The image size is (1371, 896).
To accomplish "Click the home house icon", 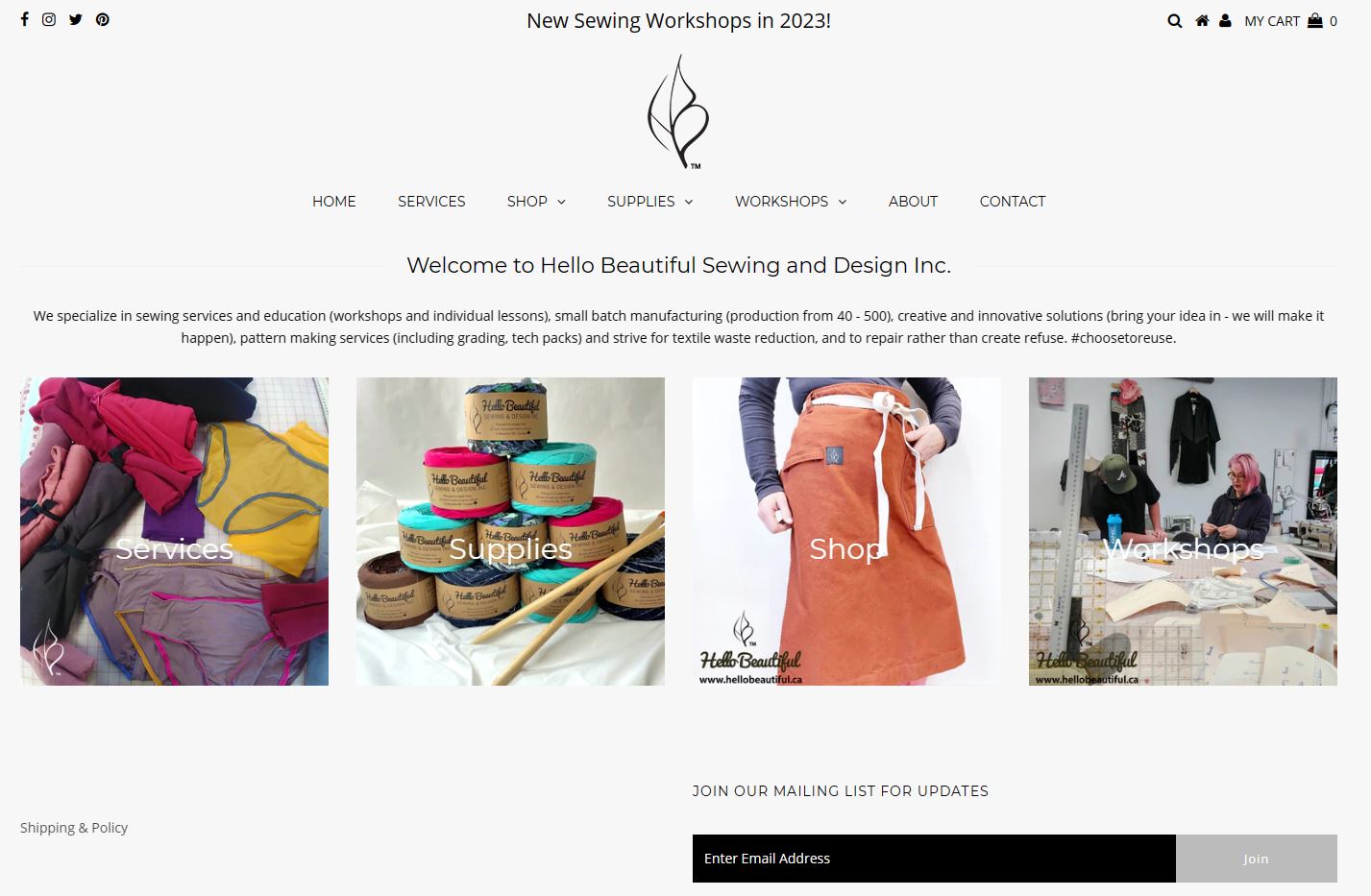I will (x=1202, y=20).
